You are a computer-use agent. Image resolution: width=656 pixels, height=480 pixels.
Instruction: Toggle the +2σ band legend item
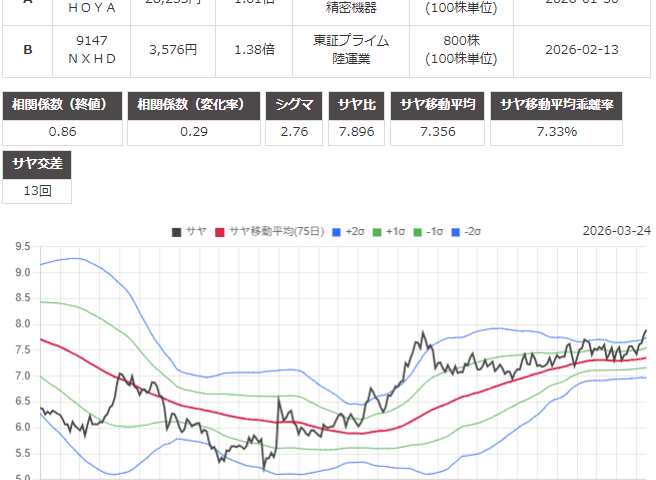pyautogui.click(x=350, y=231)
